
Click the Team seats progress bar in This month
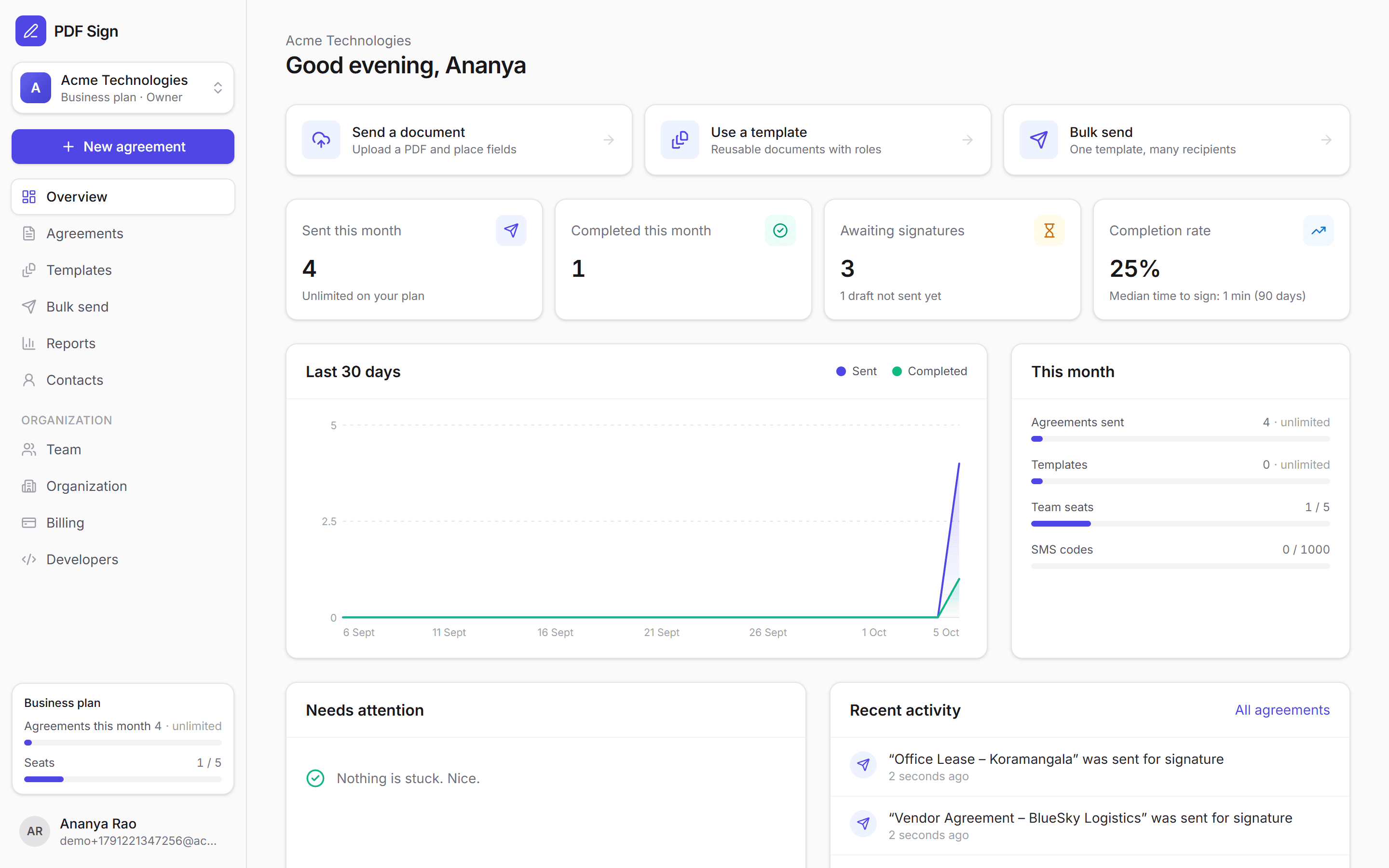[1181, 524]
